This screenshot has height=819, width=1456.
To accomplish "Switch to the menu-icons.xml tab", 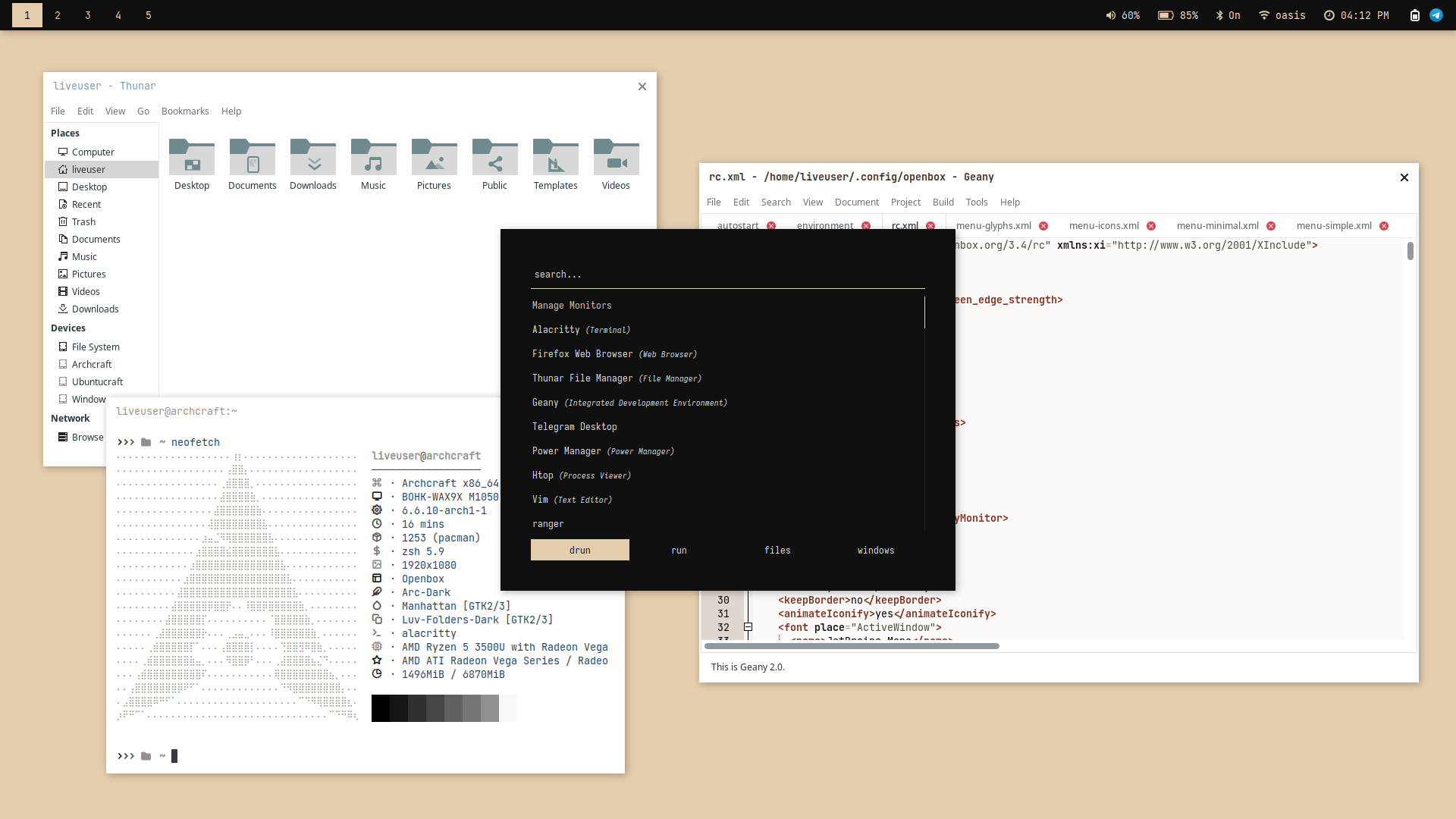I will coord(1103,226).
